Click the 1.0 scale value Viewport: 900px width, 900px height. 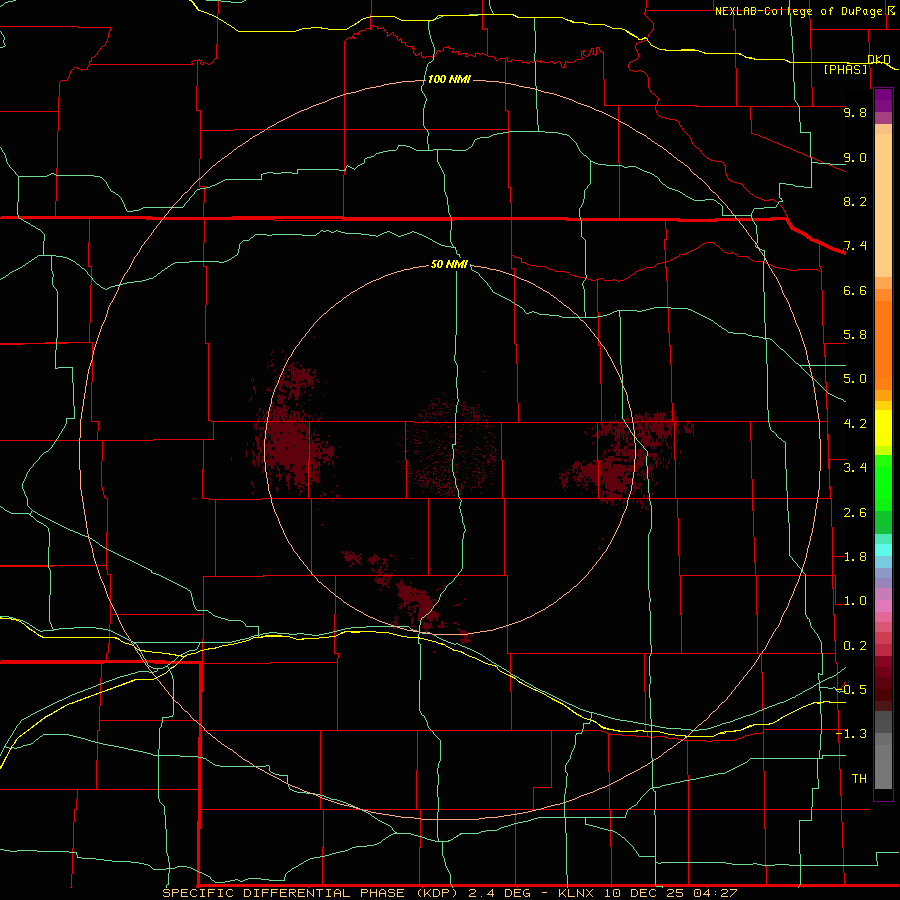[x=855, y=601]
